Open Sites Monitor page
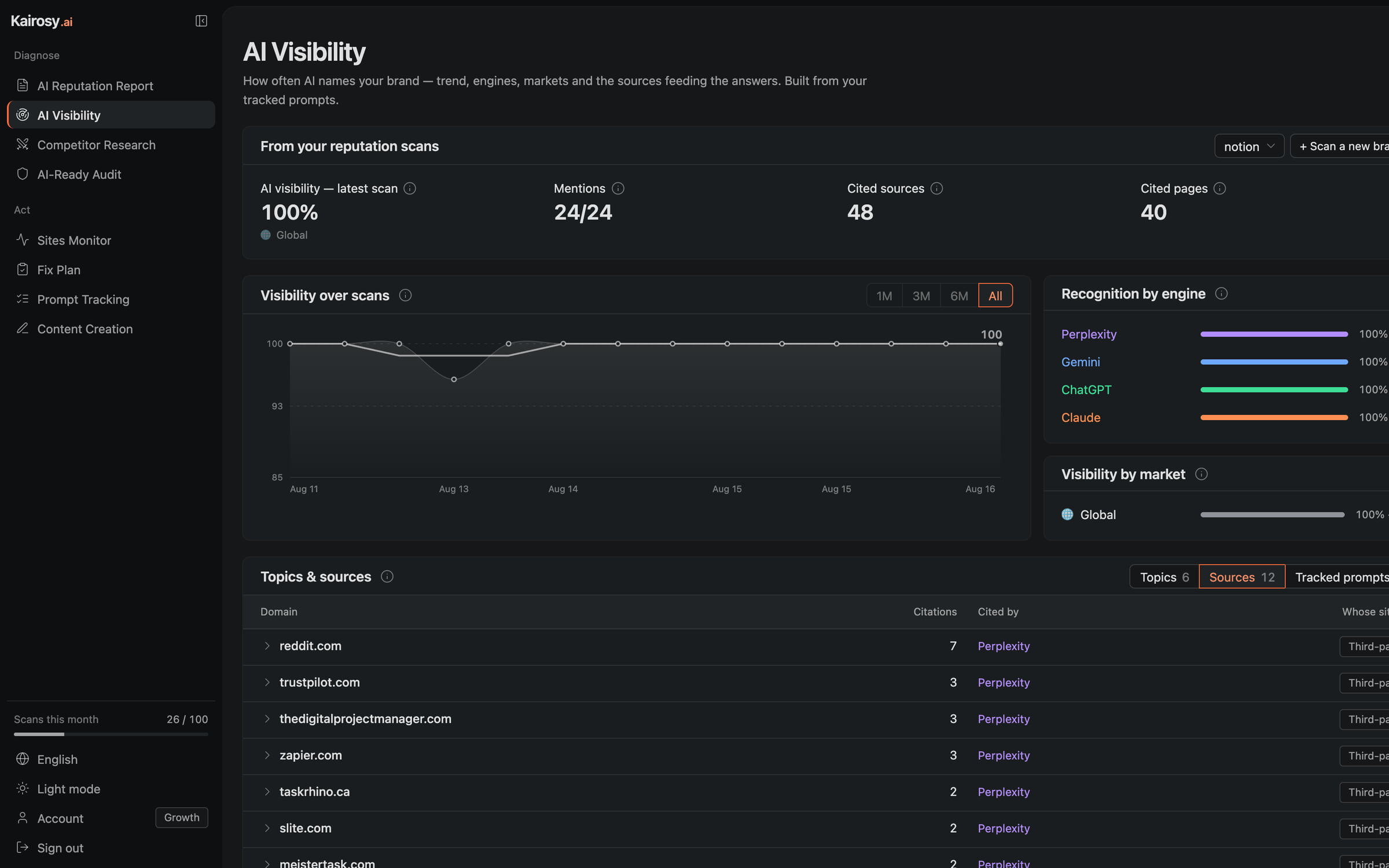The height and width of the screenshot is (868, 1389). click(111, 240)
